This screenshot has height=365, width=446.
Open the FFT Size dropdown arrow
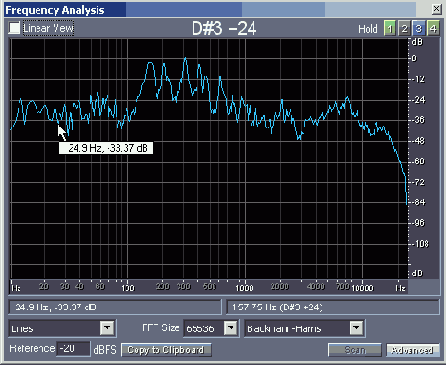[230, 328]
